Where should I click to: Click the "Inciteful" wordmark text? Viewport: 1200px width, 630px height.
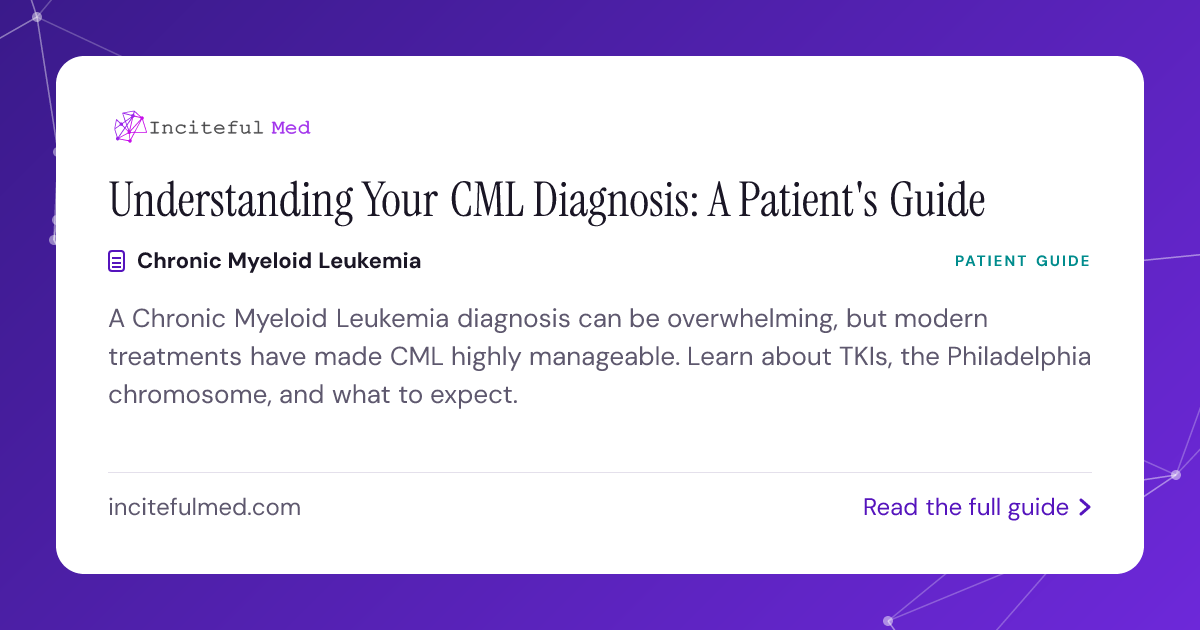(x=206, y=127)
